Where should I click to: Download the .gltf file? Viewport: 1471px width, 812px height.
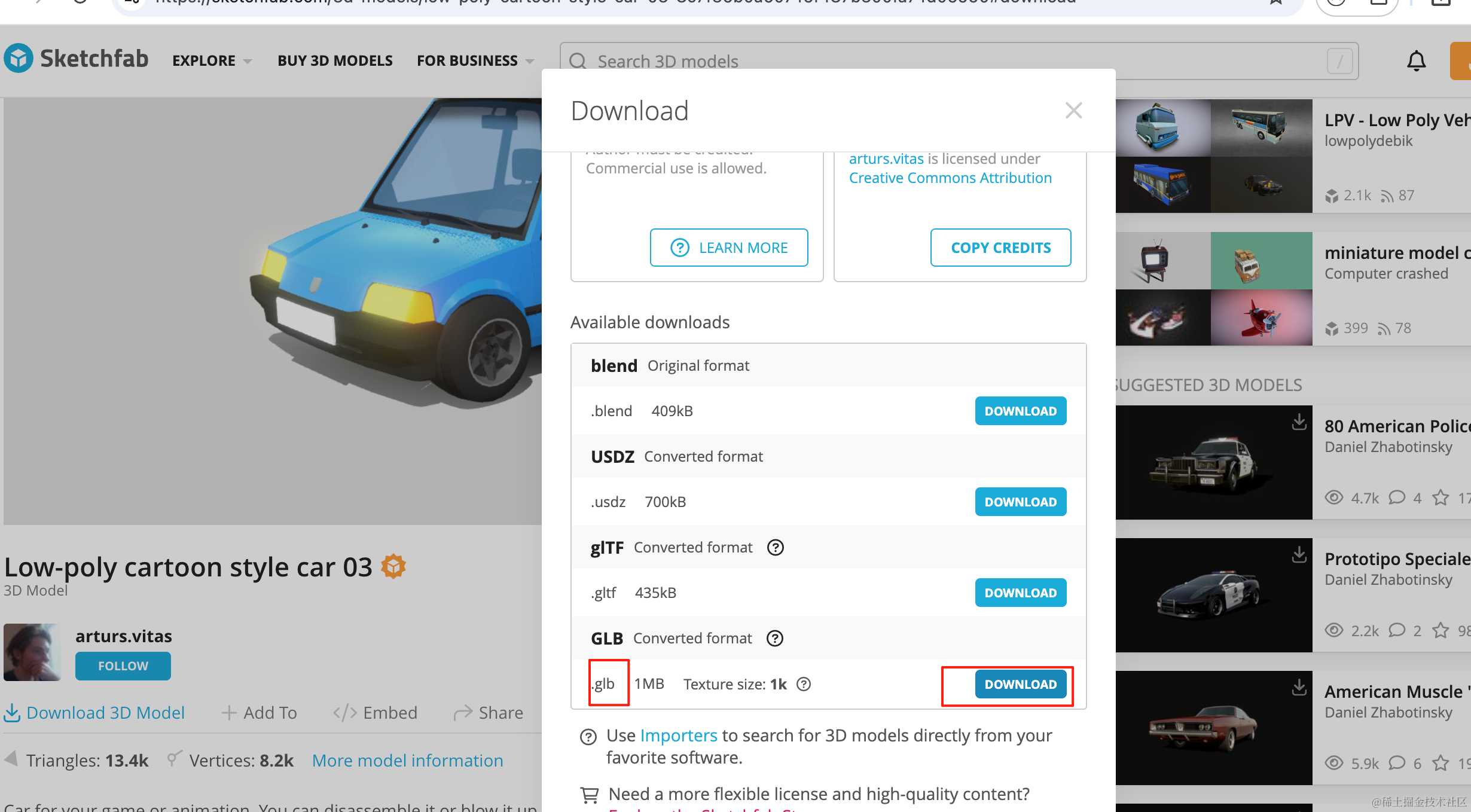(1020, 593)
